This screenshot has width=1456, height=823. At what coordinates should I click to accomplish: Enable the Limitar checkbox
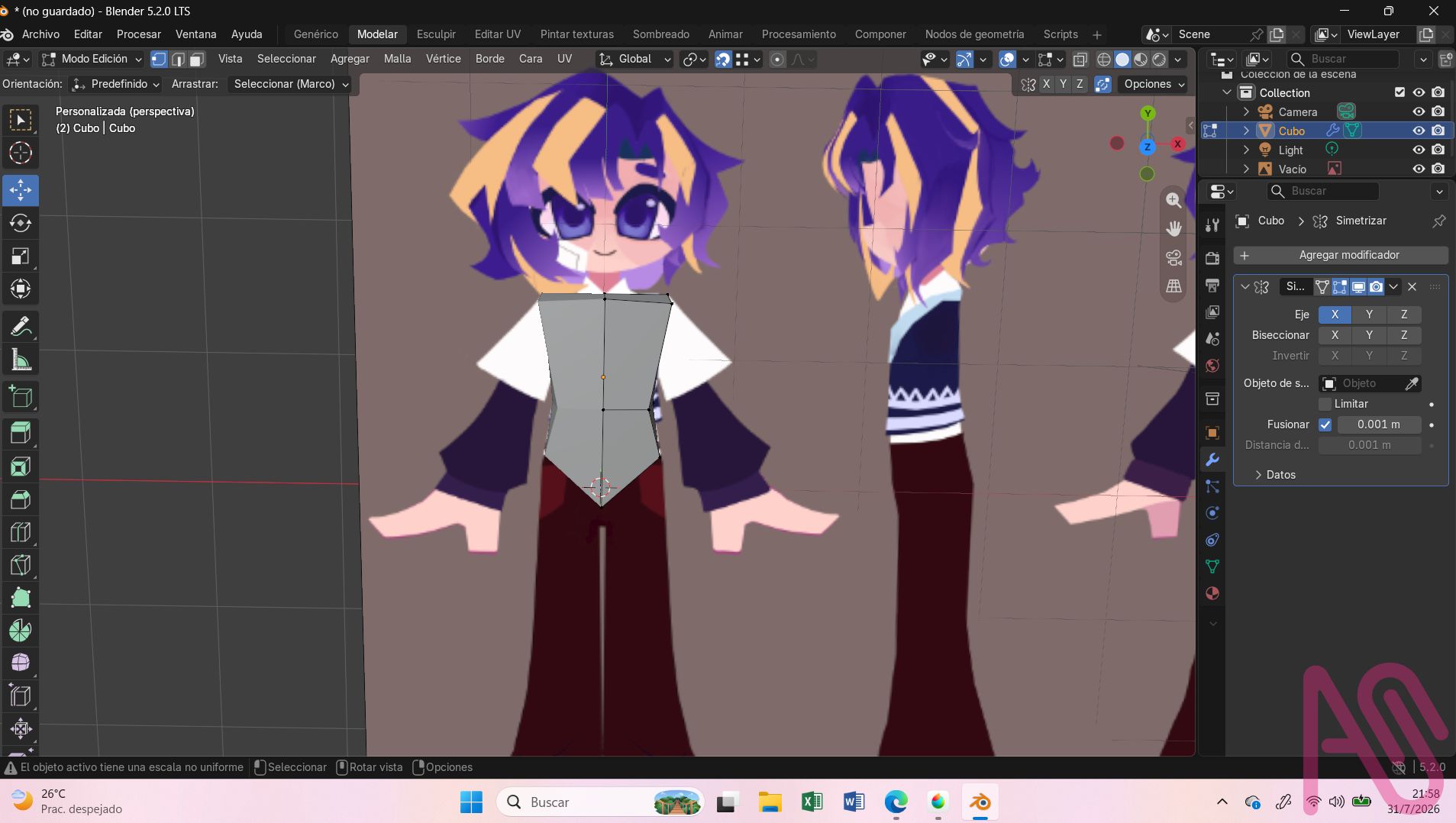1325,404
